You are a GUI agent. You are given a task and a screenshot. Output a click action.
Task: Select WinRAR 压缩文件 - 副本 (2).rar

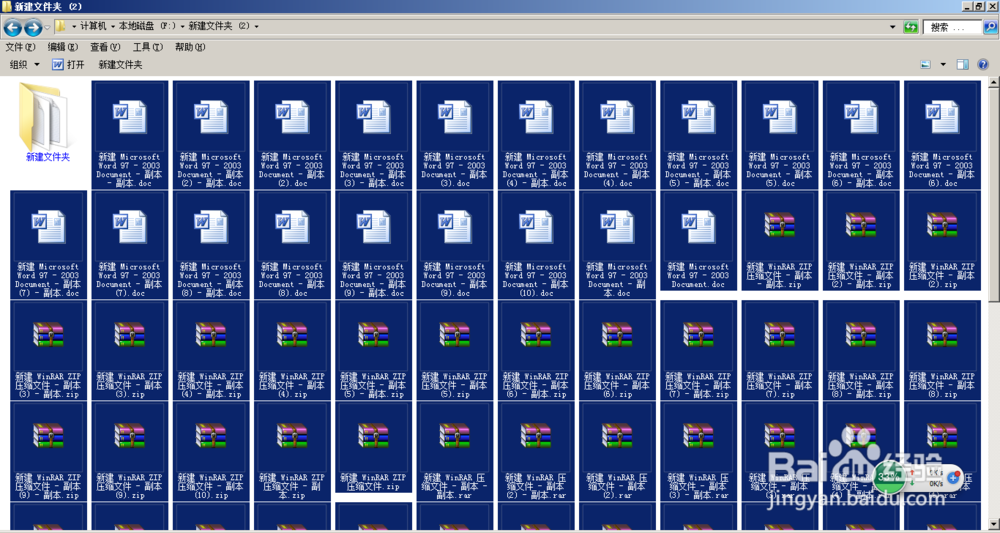click(x=617, y=451)
